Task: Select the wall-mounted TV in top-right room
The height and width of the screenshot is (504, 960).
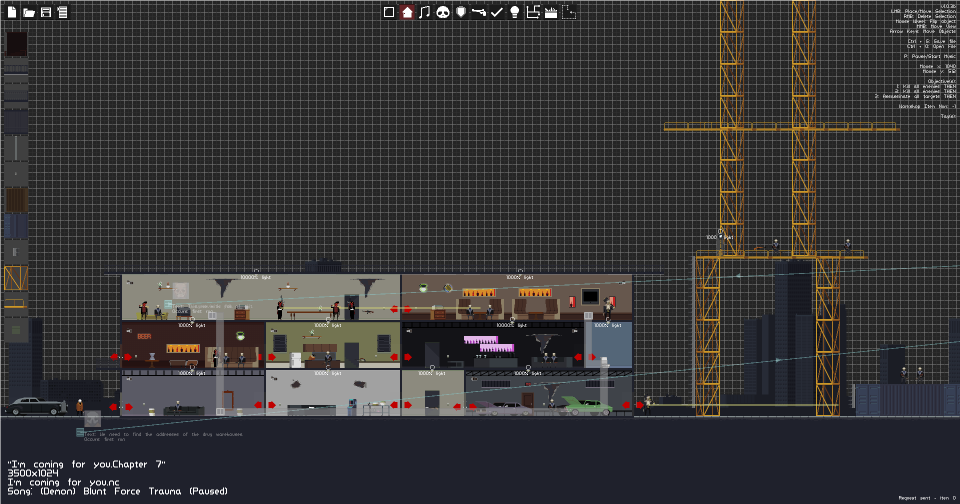Action: 590,297
